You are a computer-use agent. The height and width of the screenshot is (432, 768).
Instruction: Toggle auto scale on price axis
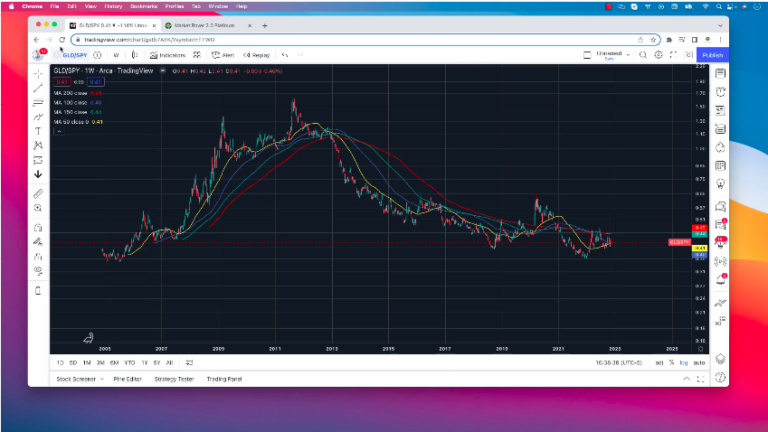(697, 362)
